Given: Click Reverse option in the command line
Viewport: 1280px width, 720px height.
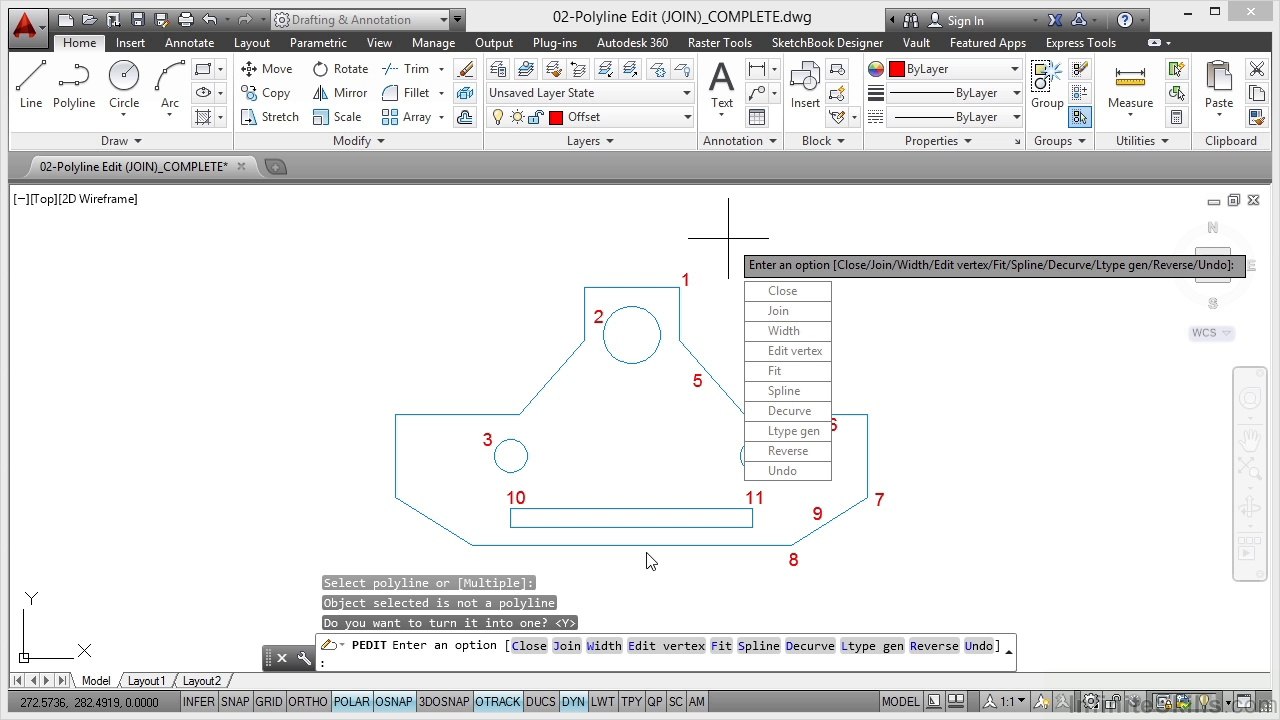Looking at the screenshot, I should point(934,646).
